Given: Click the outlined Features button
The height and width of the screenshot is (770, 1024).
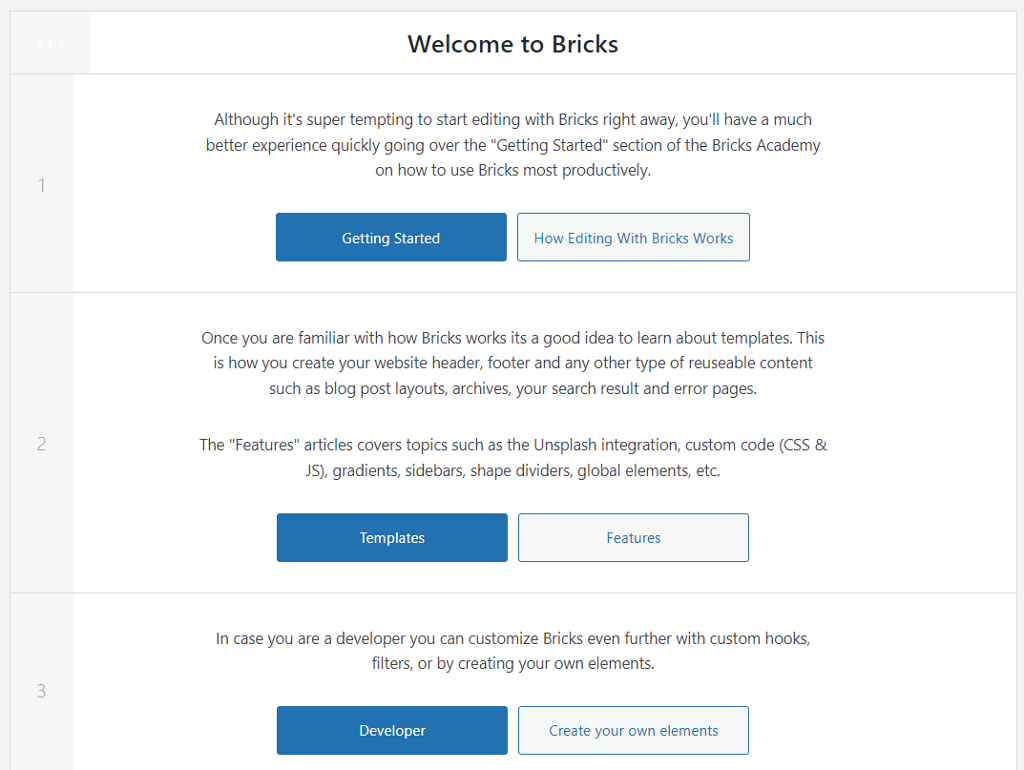Looking at the screenshot, I should point(633,538).
